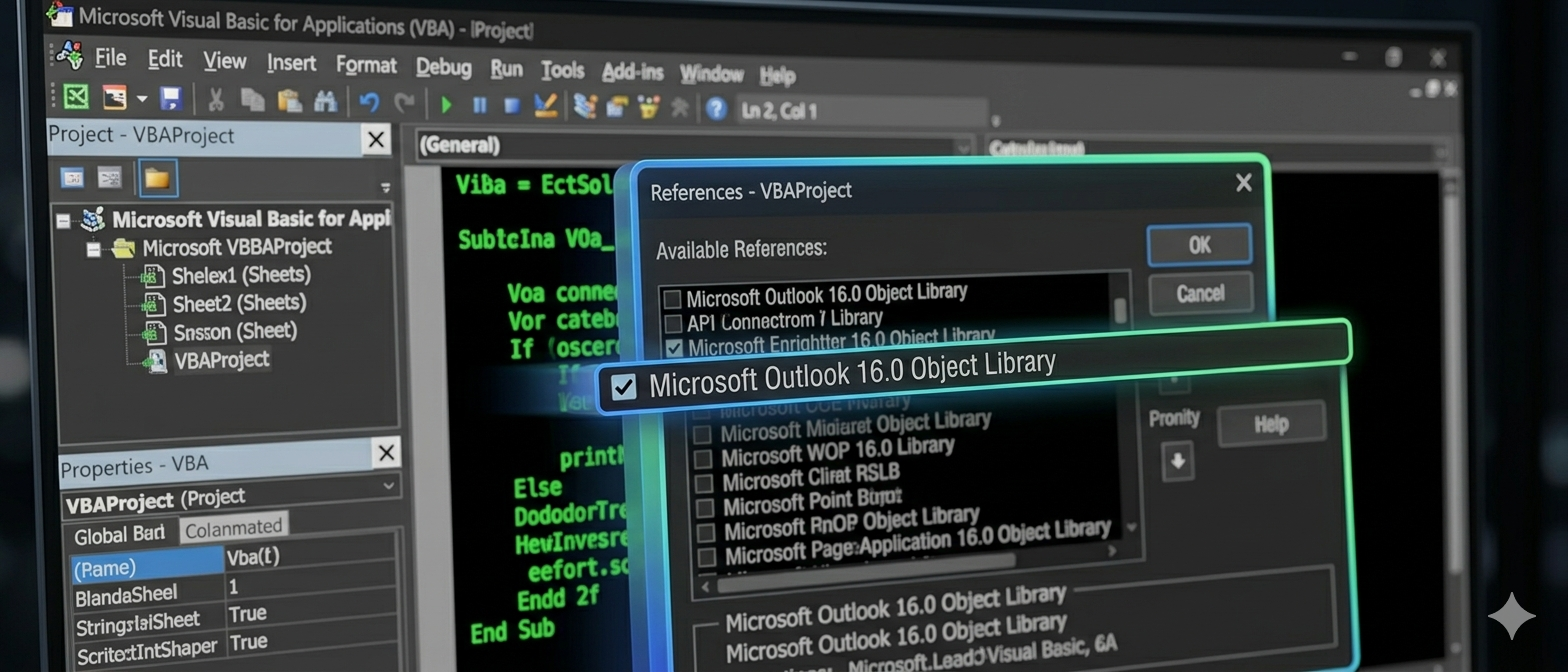Untick Microsoft Enrightter 16.0 Object Library checkbox
Viewport: 1568px width, 672px height.
click(x=674, y=348)
